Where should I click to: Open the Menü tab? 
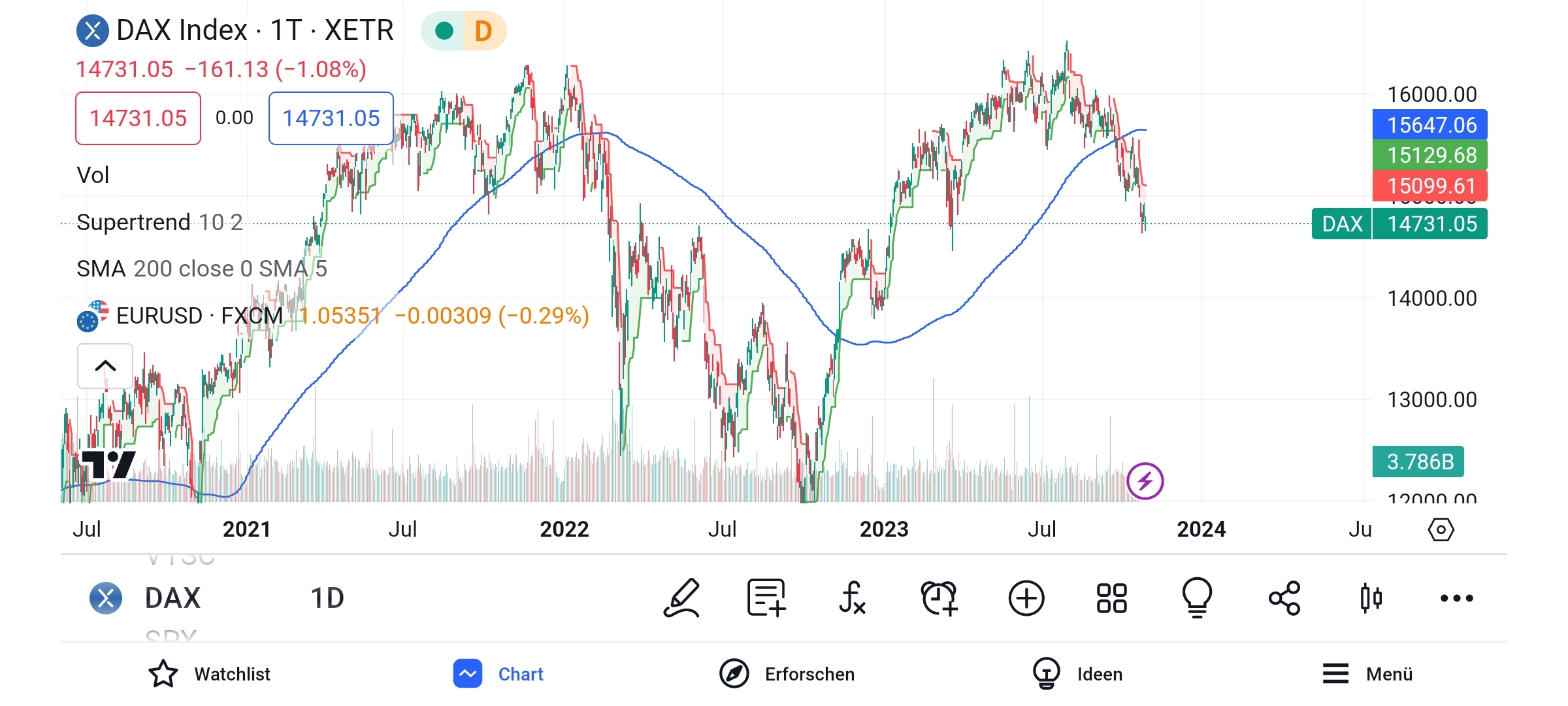pyautogui.click(x=1367, y=674)
